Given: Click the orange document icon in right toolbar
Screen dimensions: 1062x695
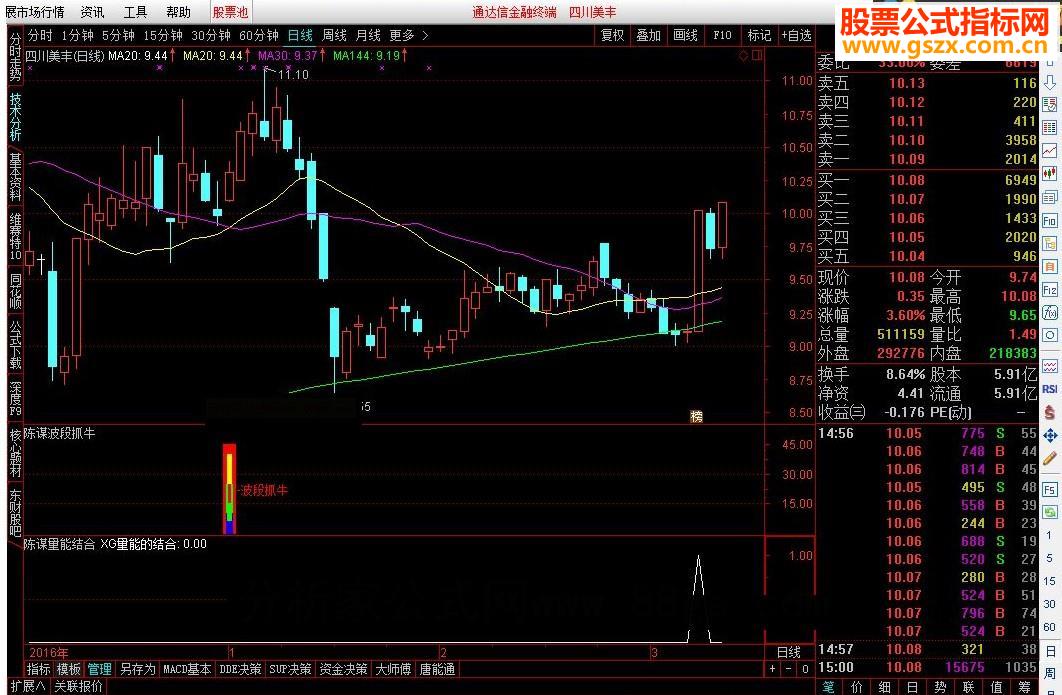Looking at the screenshot, I should coord(1049,266).
